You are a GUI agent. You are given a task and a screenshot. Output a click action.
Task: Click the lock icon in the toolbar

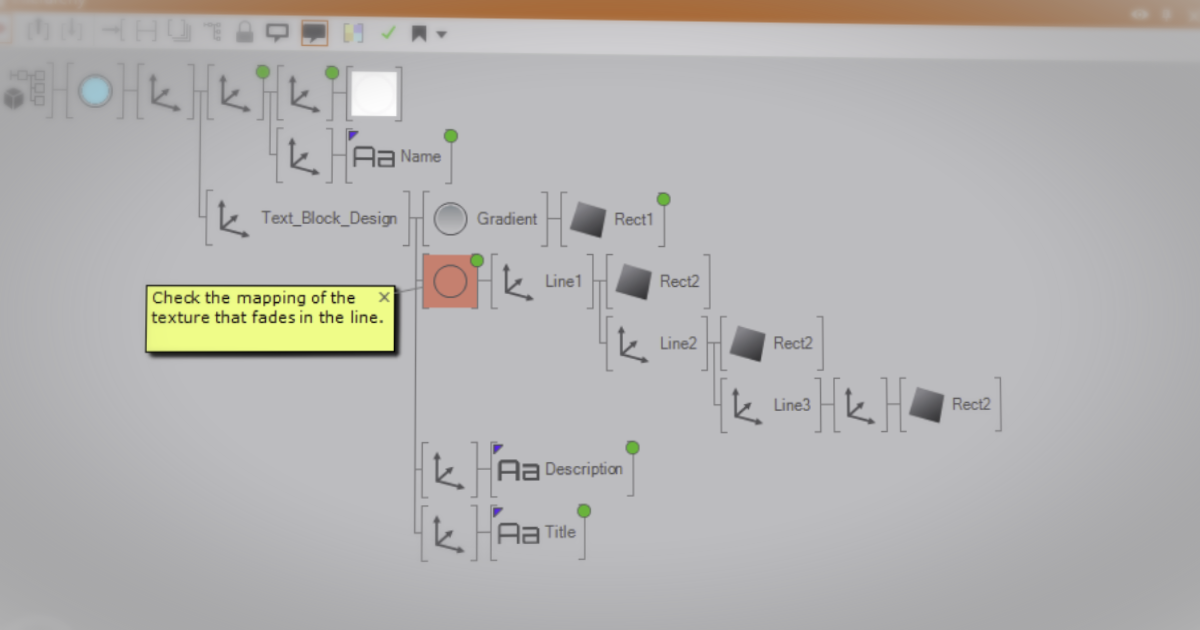[x=243, y=33]
